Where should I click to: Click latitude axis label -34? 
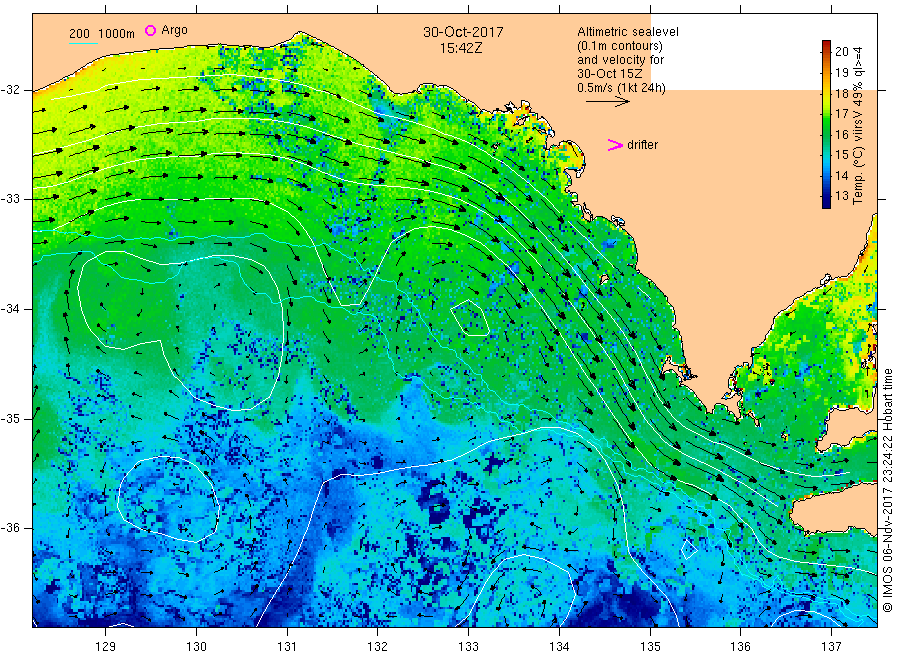10,309
